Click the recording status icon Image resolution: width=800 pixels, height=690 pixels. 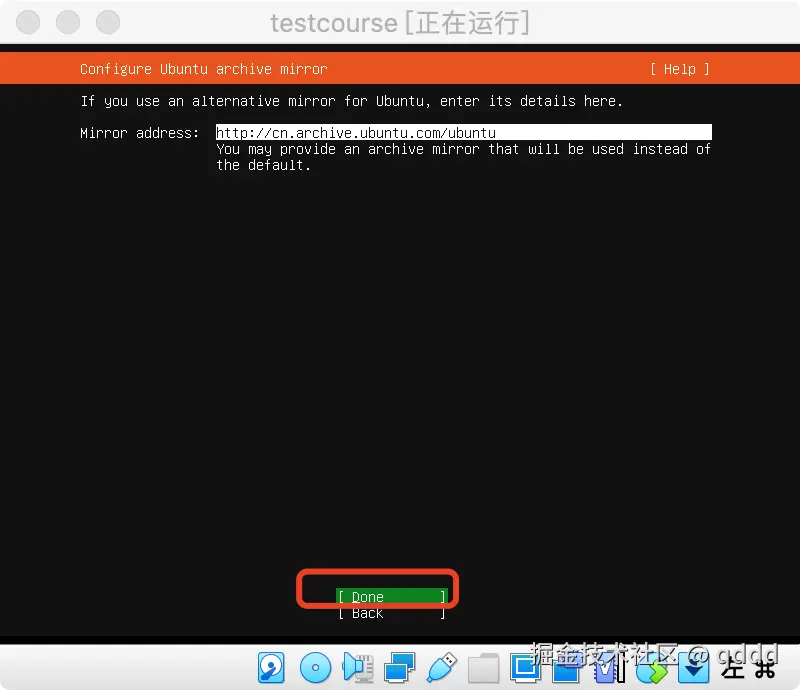[567, 668]
